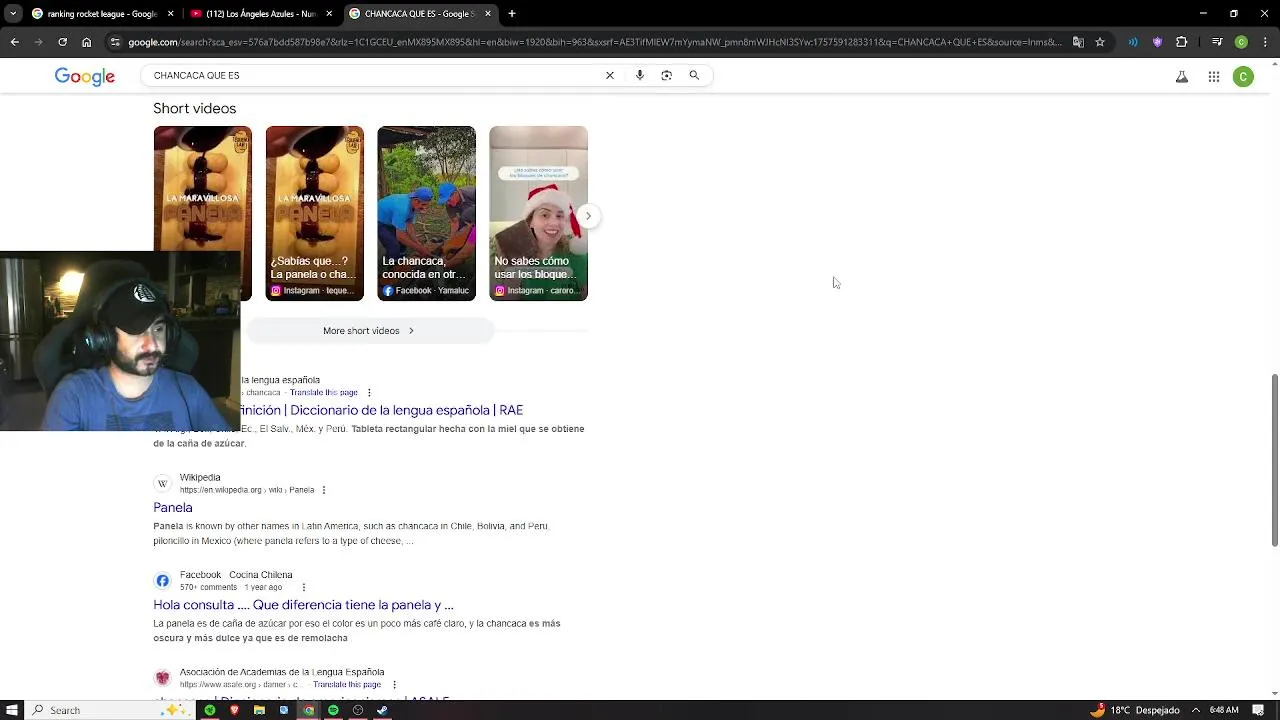Viewport: 1280px width, 720px height.
Task: View site information icon in address bar
Action: click(x=116, y=42)
